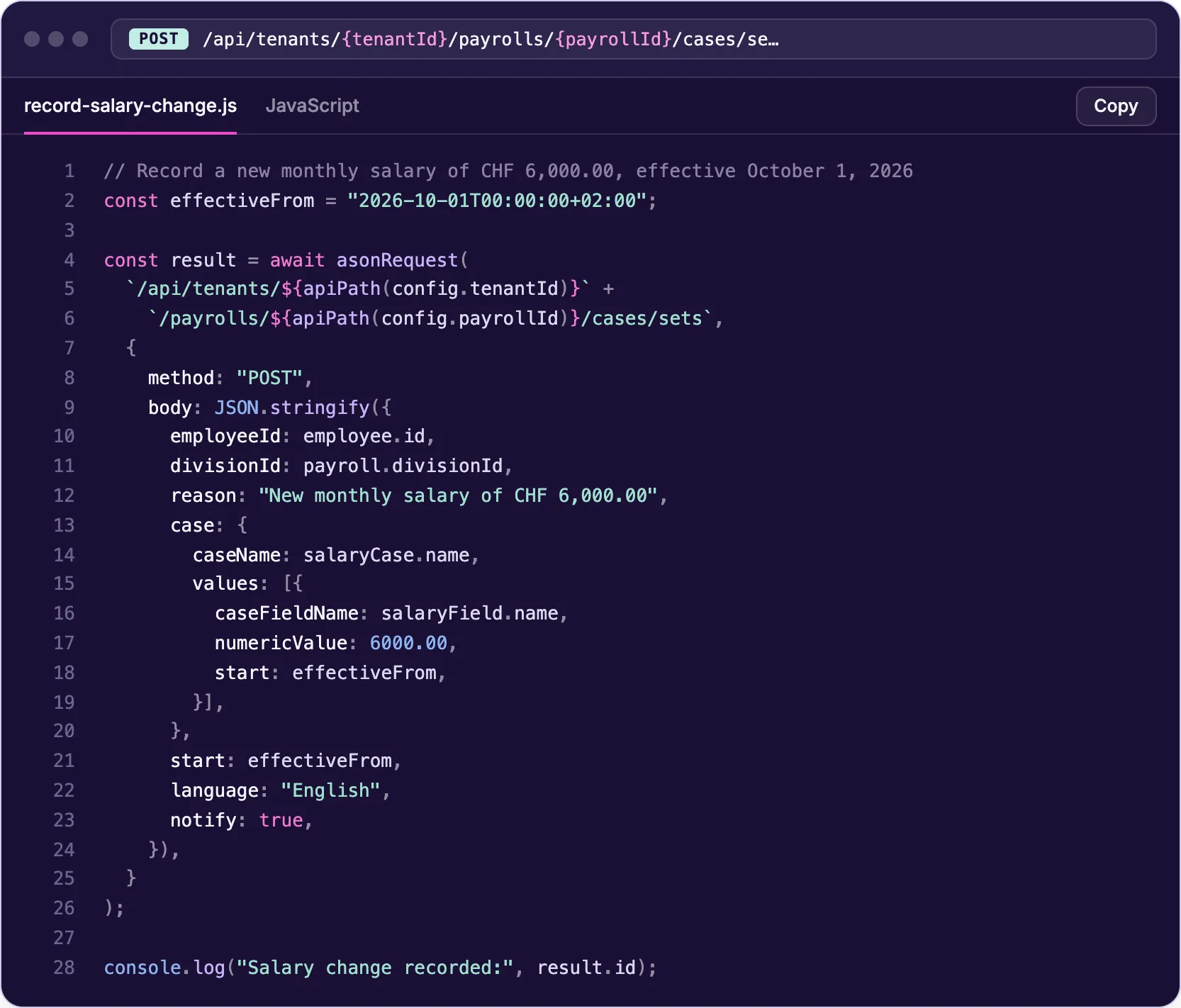Switch to the JavaScript tab
This screenshot has width=1181, height=1008.
[x=312, y=106]
